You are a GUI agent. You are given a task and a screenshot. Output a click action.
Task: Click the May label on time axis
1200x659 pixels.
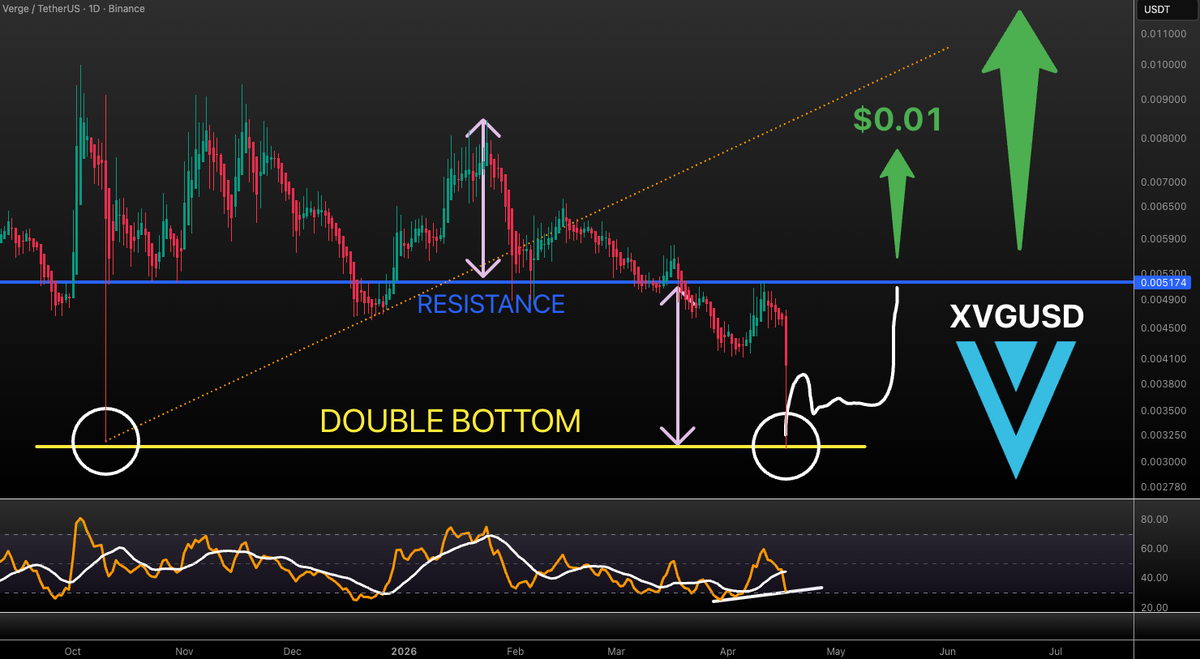point(837,650)
